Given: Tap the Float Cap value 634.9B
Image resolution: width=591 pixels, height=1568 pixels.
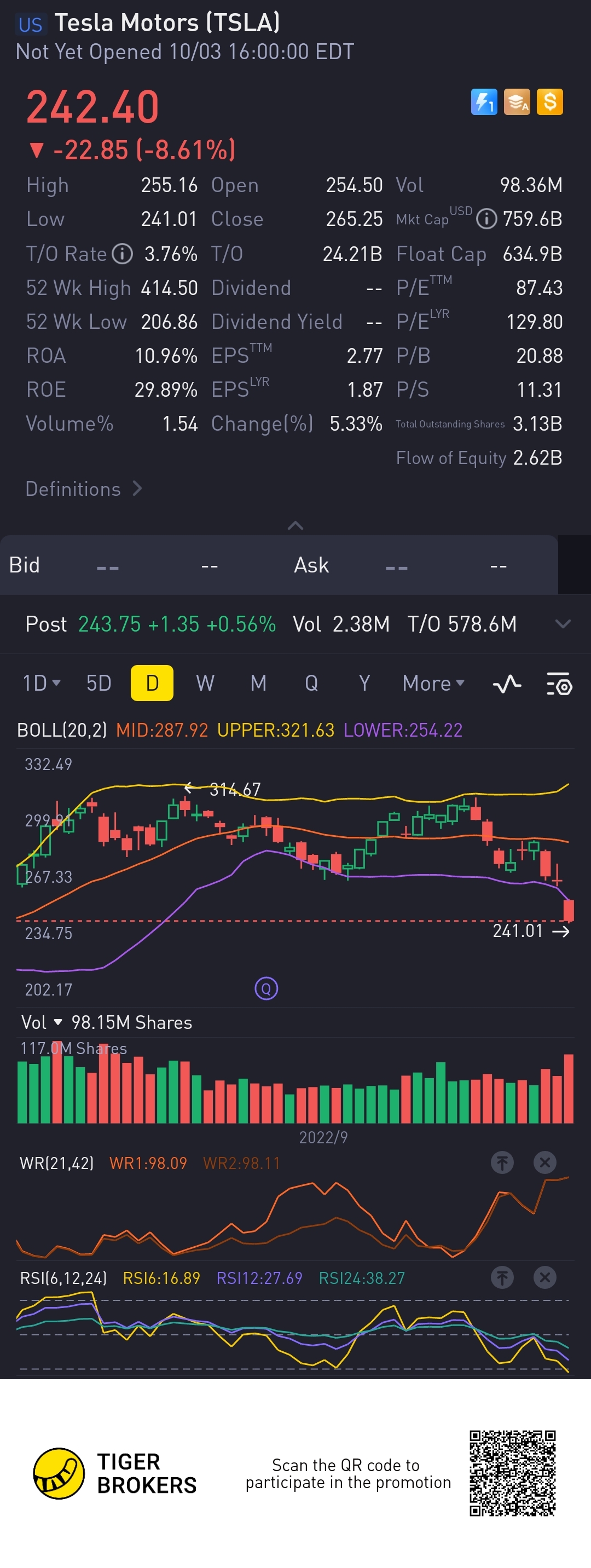Looking at the screenshot, I should tap(532, 254).
